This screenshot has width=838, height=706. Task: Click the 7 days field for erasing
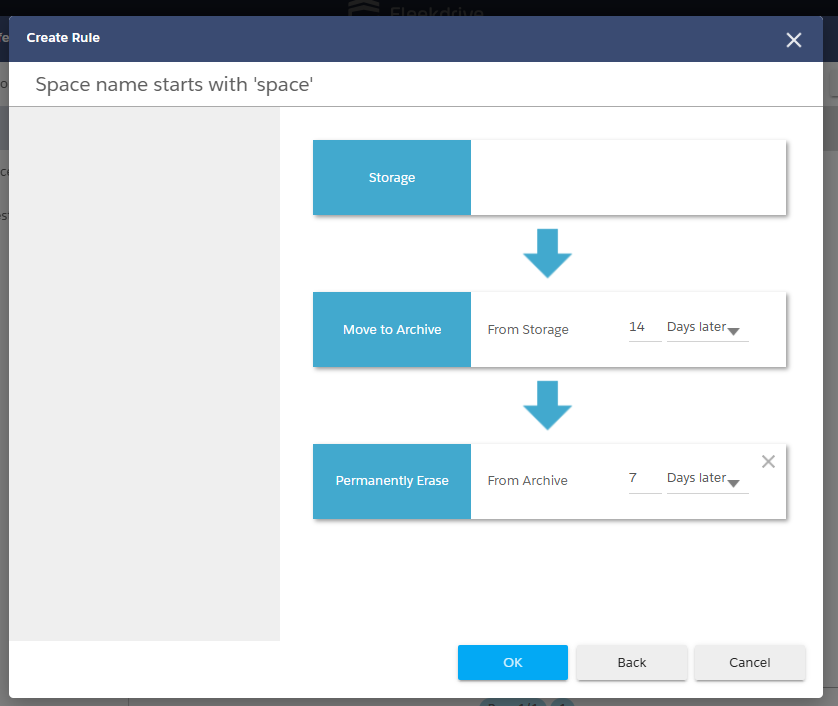(x=644, y=479)
